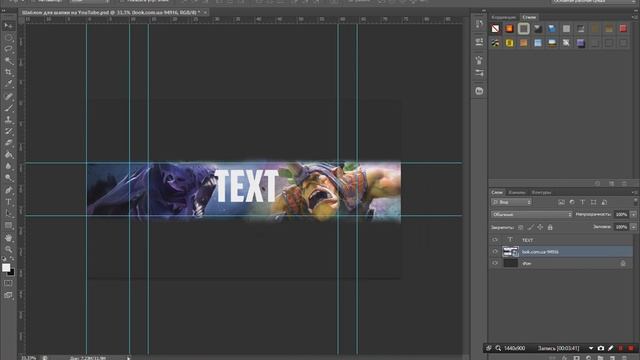Viewport: 640px width, 360px height.
Task: Select the Paint Bucket tool
Action: tap(8, 155)
